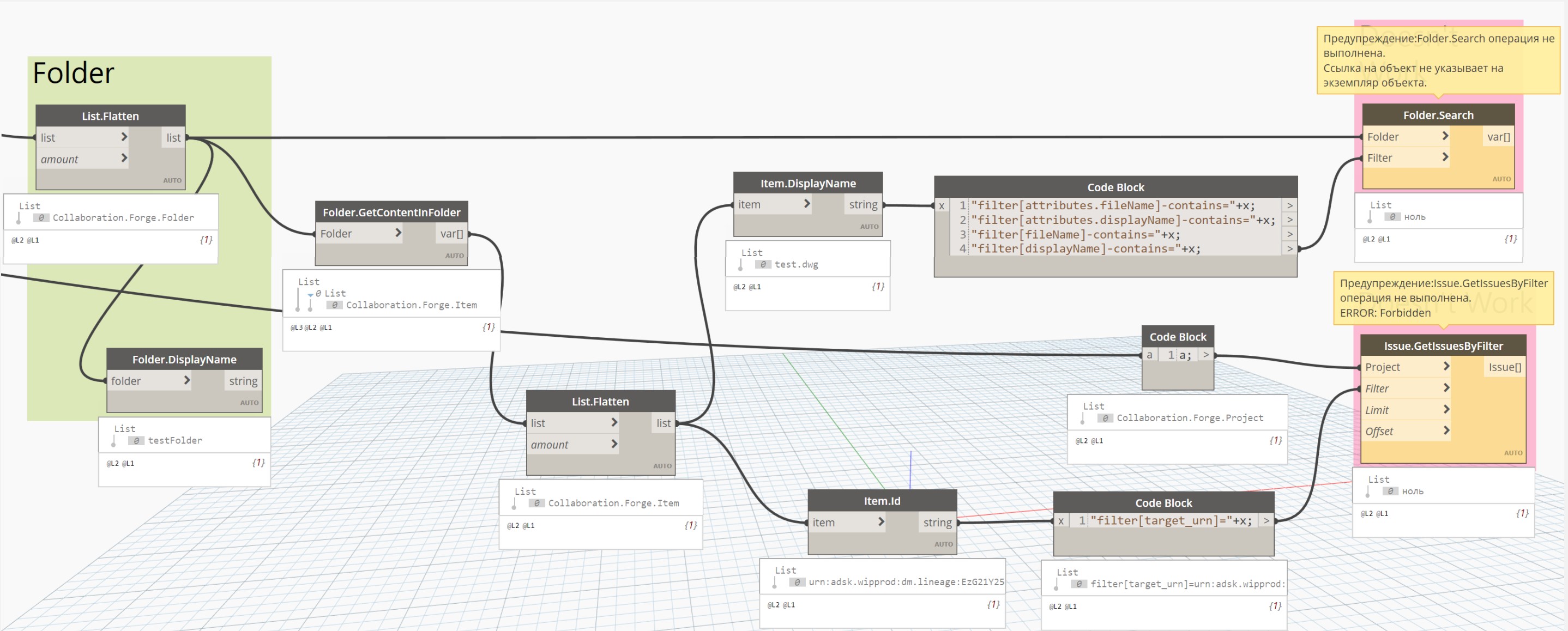1568x631 pixels.
Task: Open level options chevron on Folder.Search Folder port
Action: point(1444,136)
